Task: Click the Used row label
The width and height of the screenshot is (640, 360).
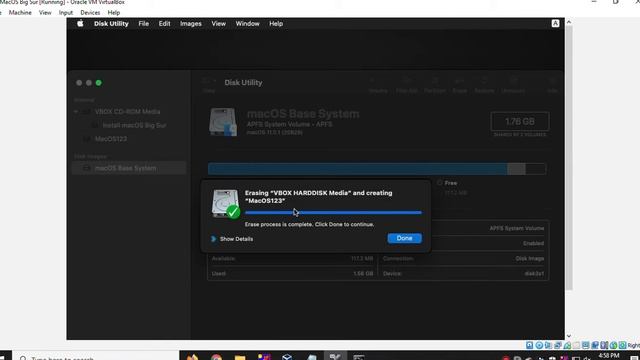Action: tap(219, 273)
